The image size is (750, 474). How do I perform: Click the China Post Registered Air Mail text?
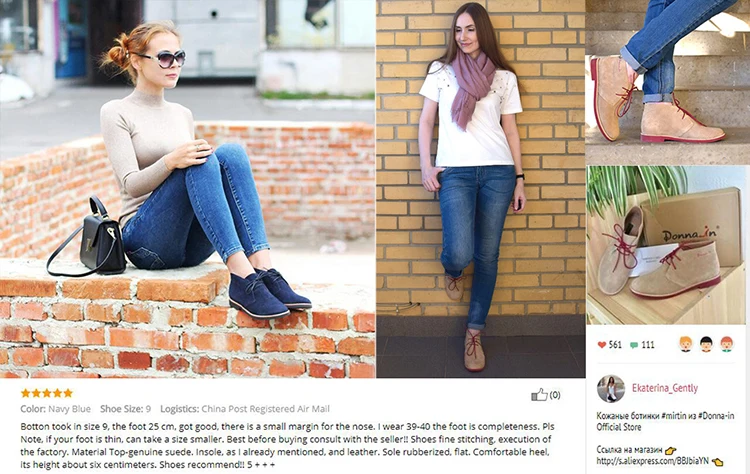(x=265, y=409)
